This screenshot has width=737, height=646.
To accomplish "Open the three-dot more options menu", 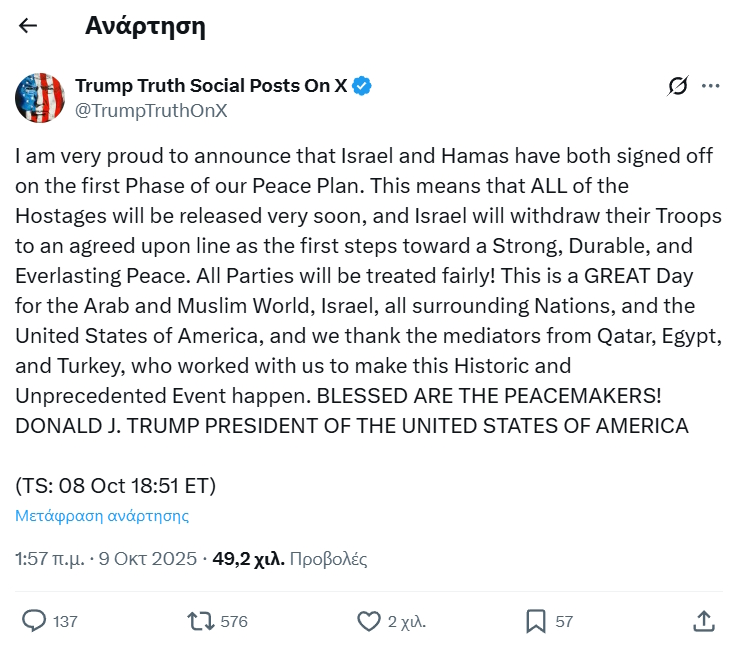I will click(x=711, y=86).
